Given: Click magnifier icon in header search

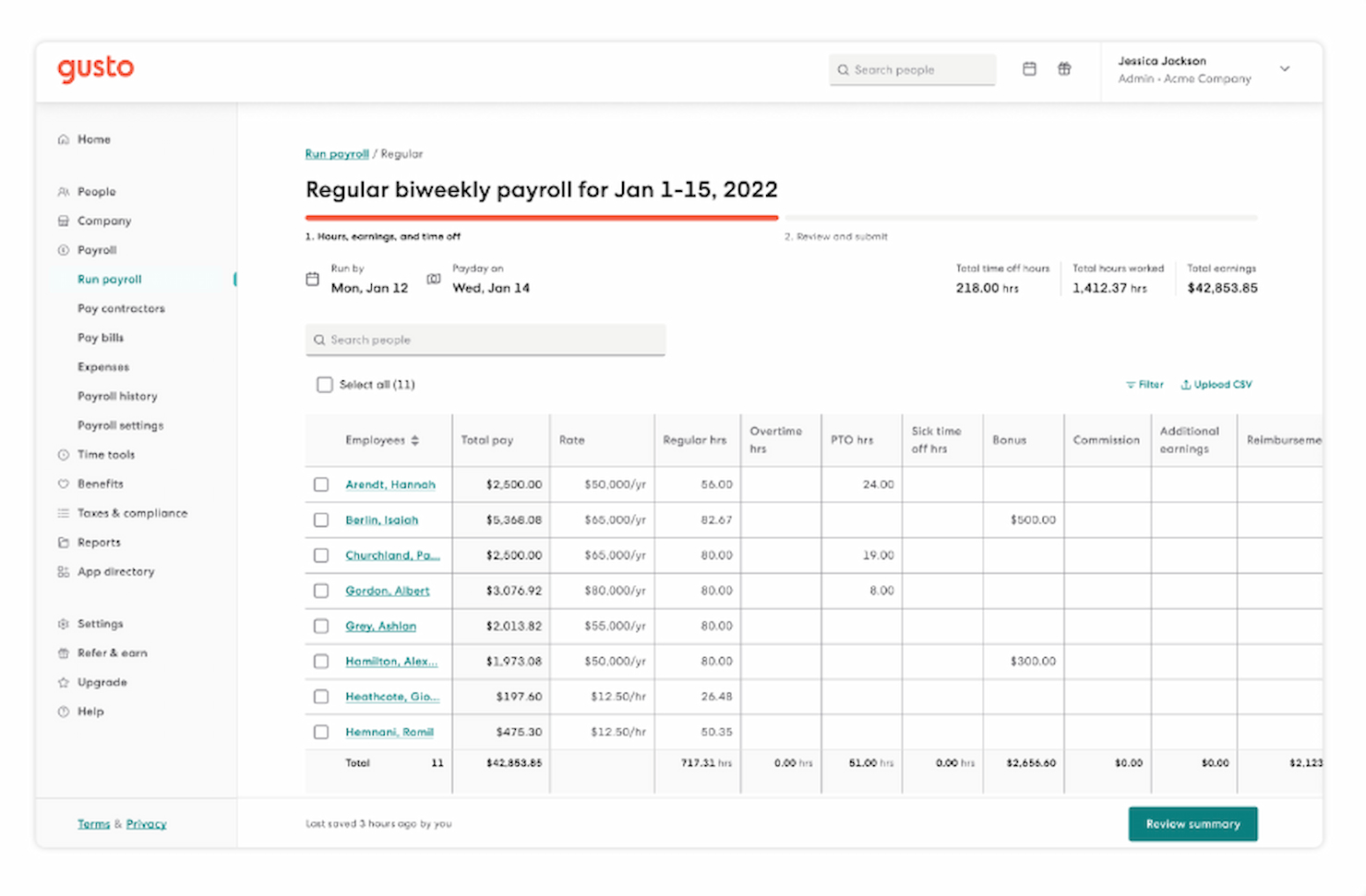Looking at the screenshot, I should point(843,70).
